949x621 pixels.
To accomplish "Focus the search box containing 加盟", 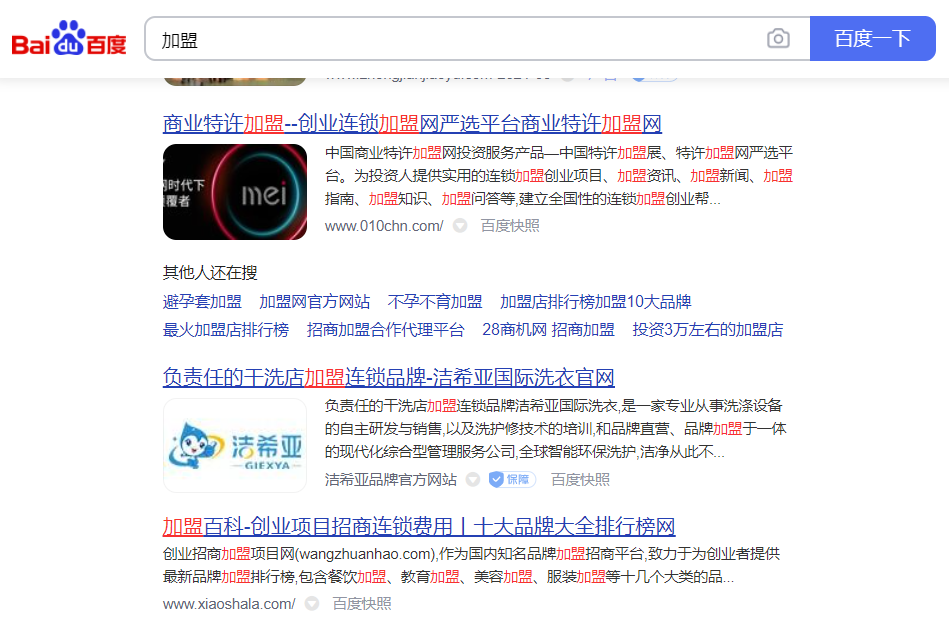I will pyautogui.click(x=450, y=39).
